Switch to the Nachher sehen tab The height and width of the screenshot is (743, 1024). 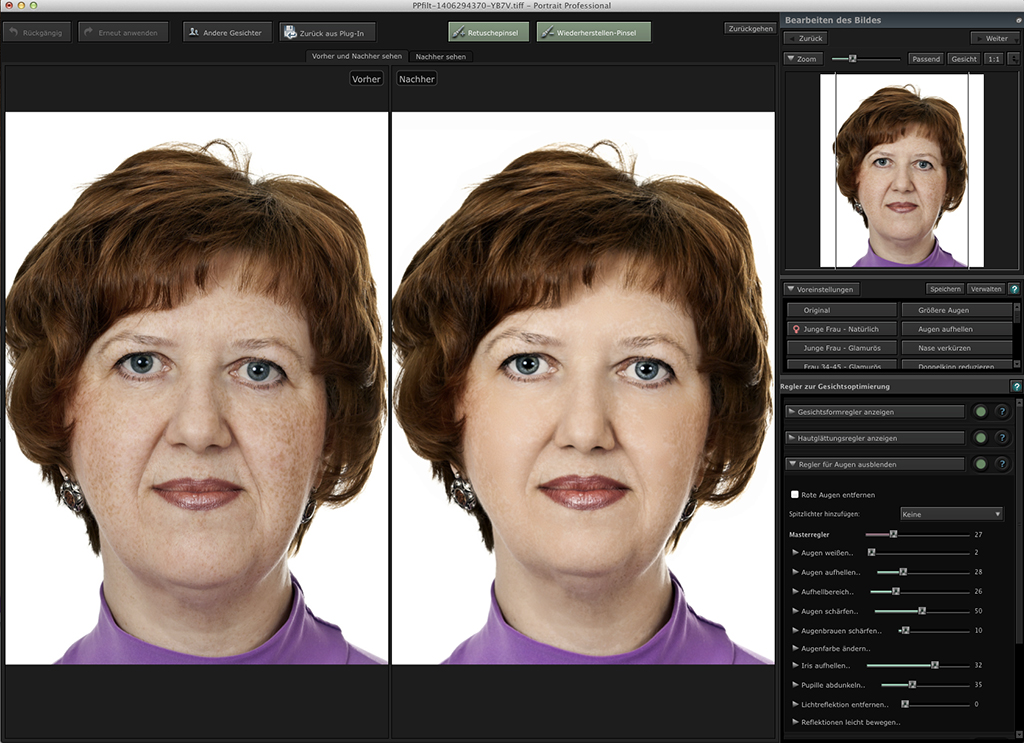coord(440,56)
